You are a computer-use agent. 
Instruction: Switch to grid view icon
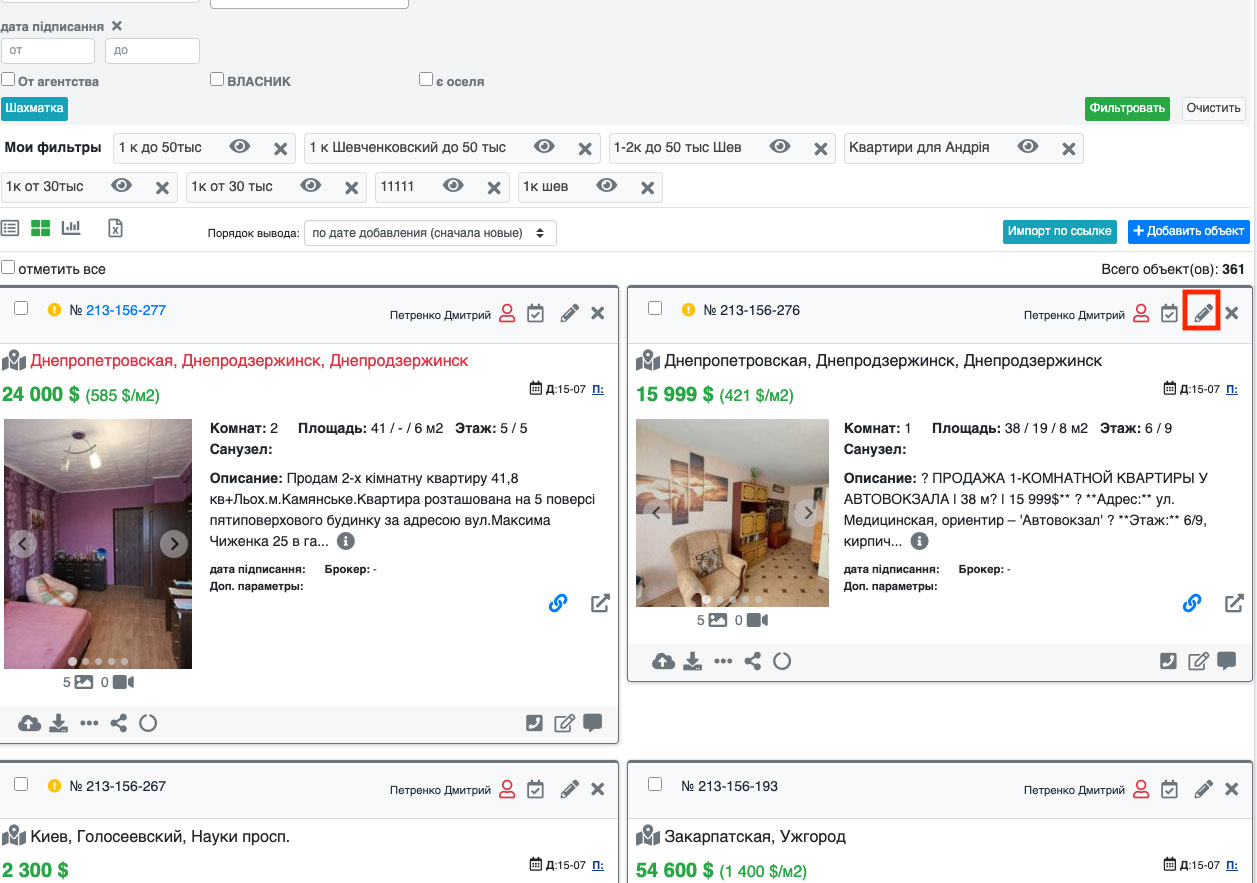point(40,228)
